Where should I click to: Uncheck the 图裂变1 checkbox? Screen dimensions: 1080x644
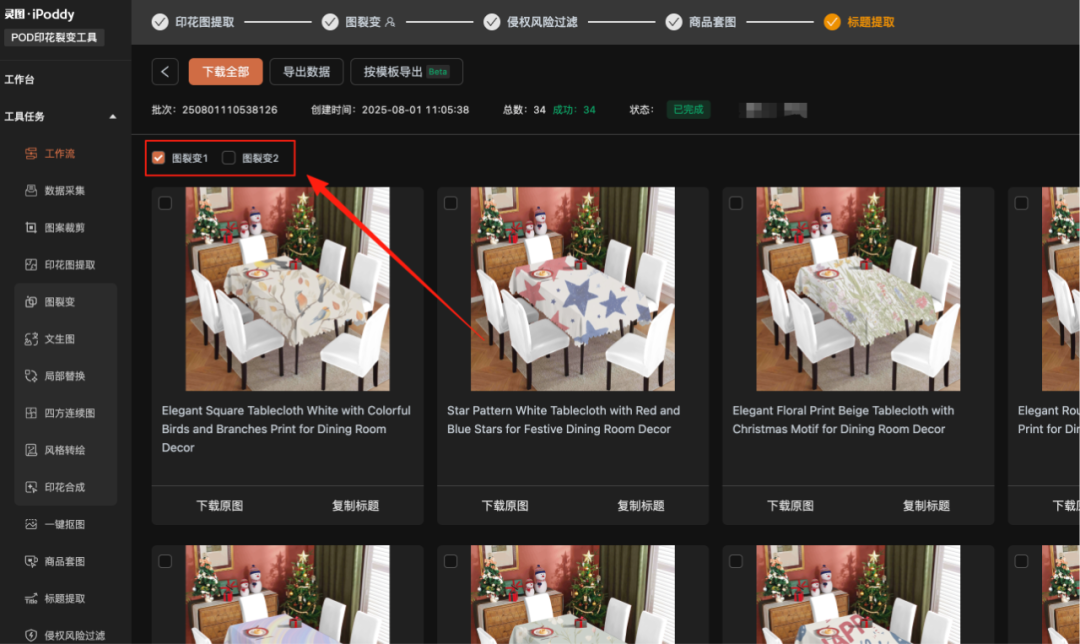[x=158, y=158]
